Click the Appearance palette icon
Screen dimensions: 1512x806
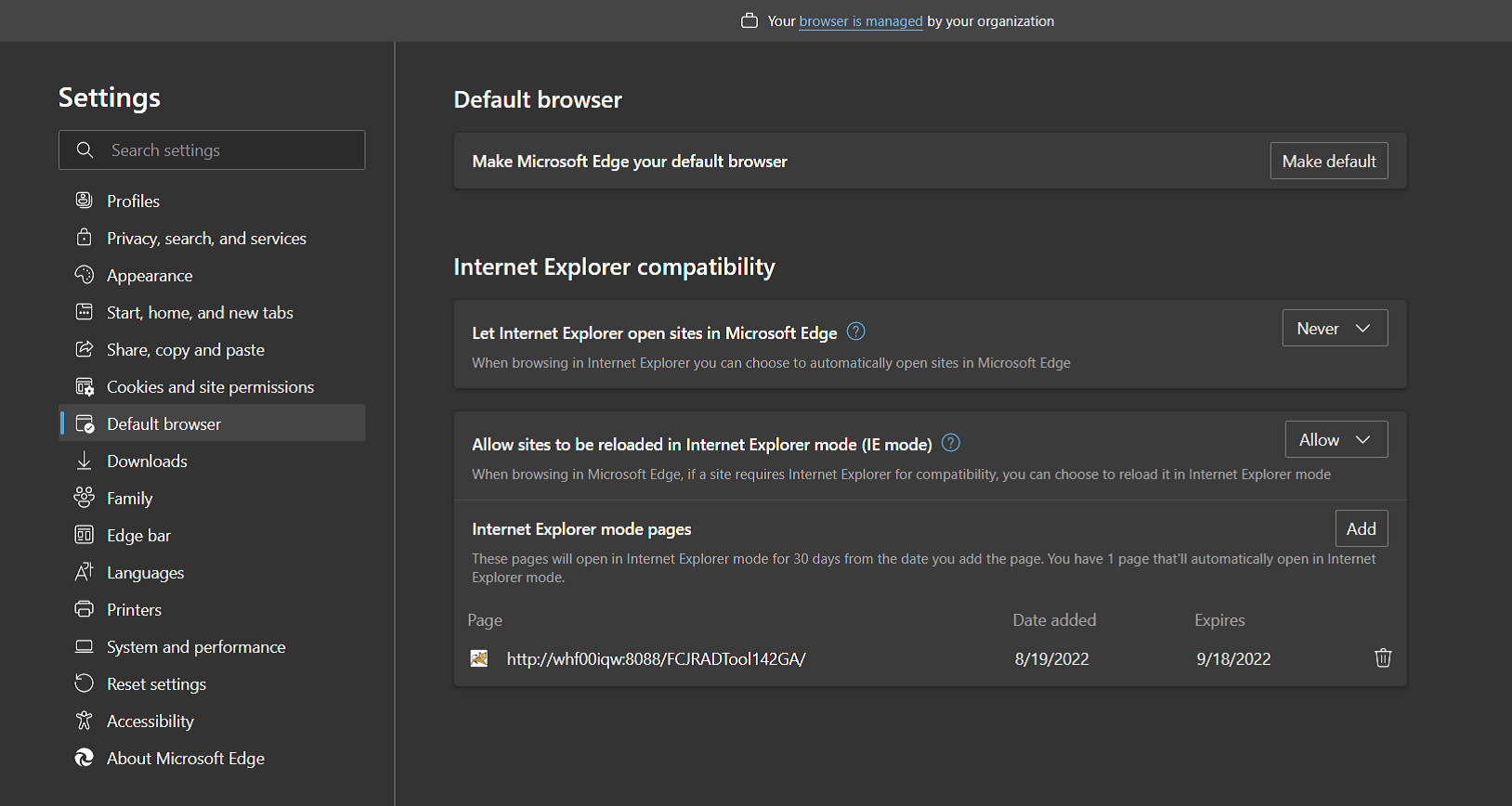[x=84, y=275]
